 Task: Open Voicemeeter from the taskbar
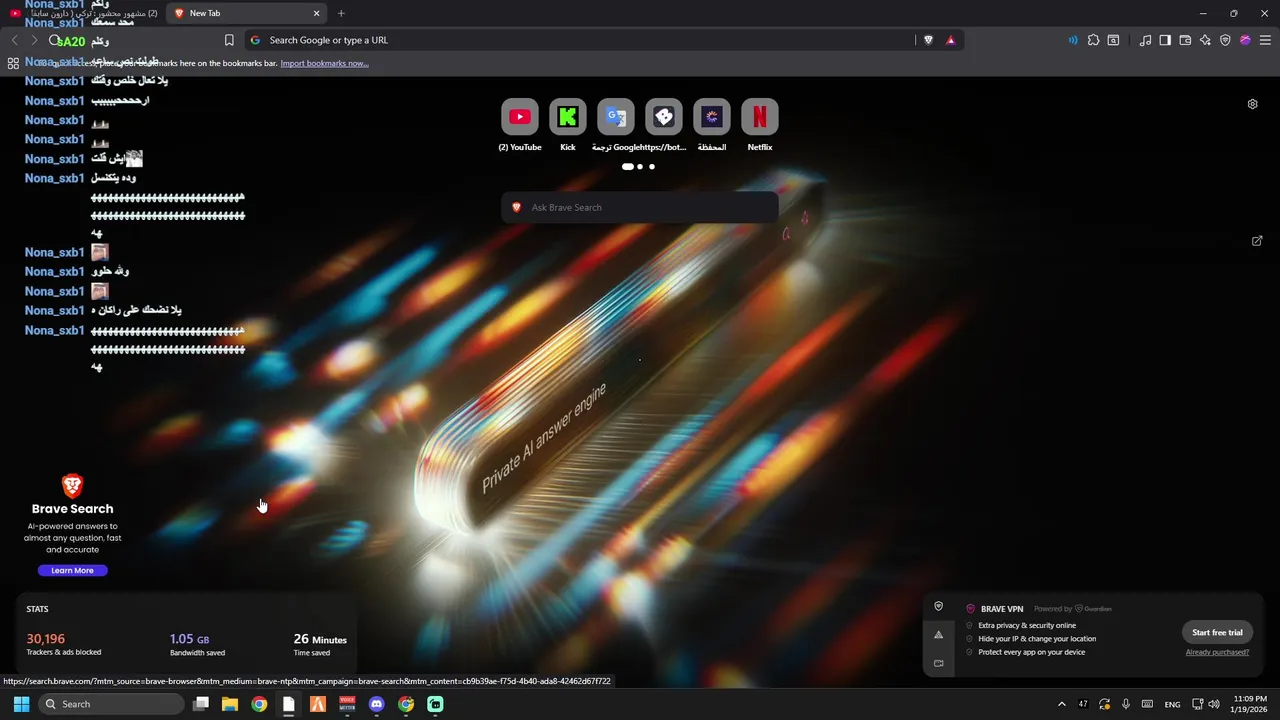347,704
